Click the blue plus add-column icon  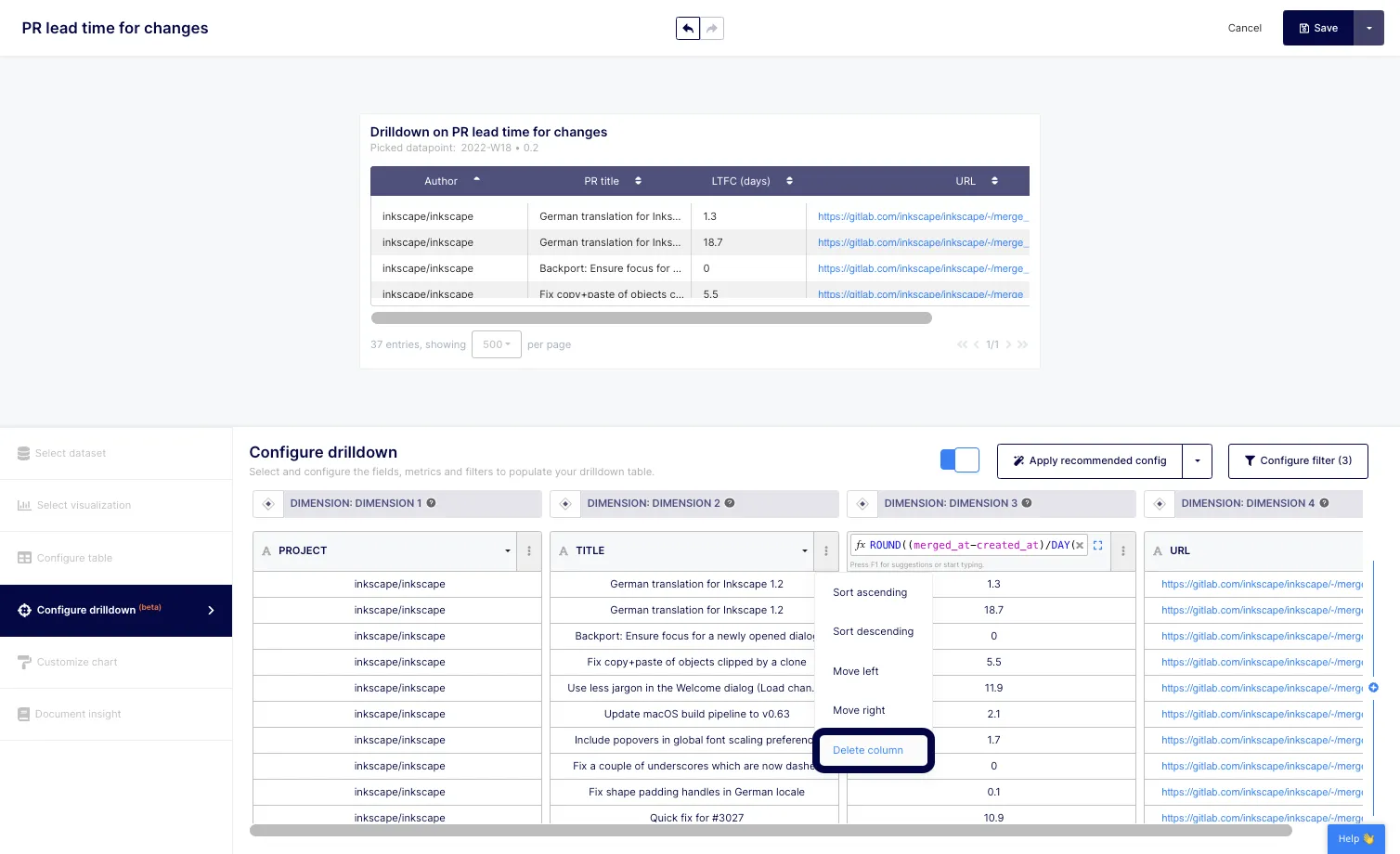coord(1373,688)
